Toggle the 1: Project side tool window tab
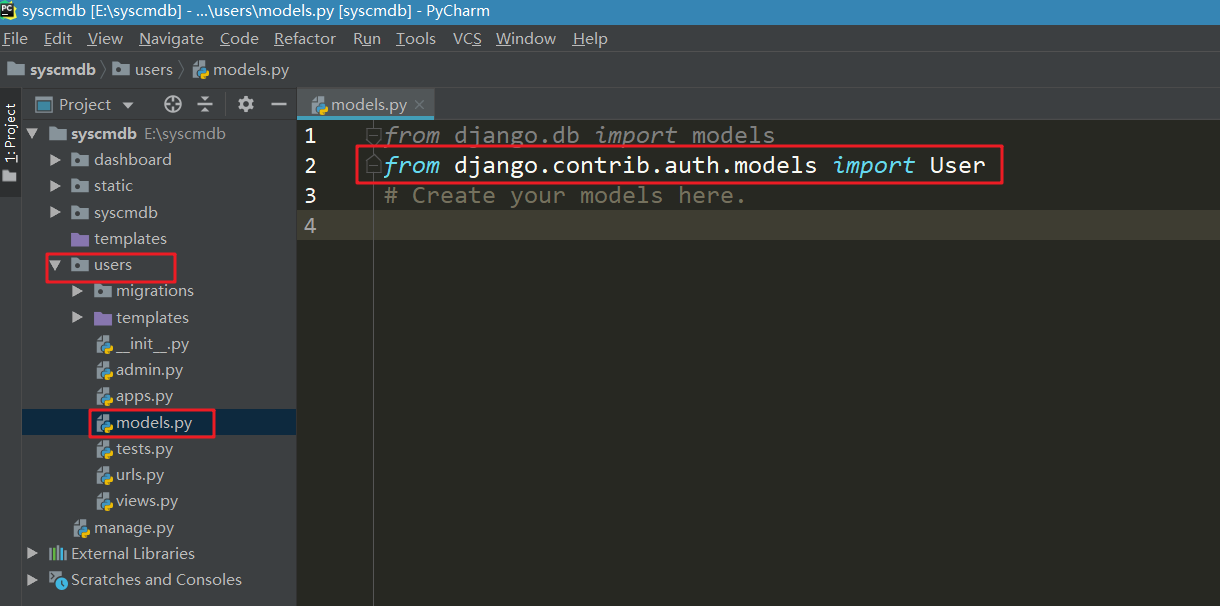 pyautogui.click(x=10, y=133)
